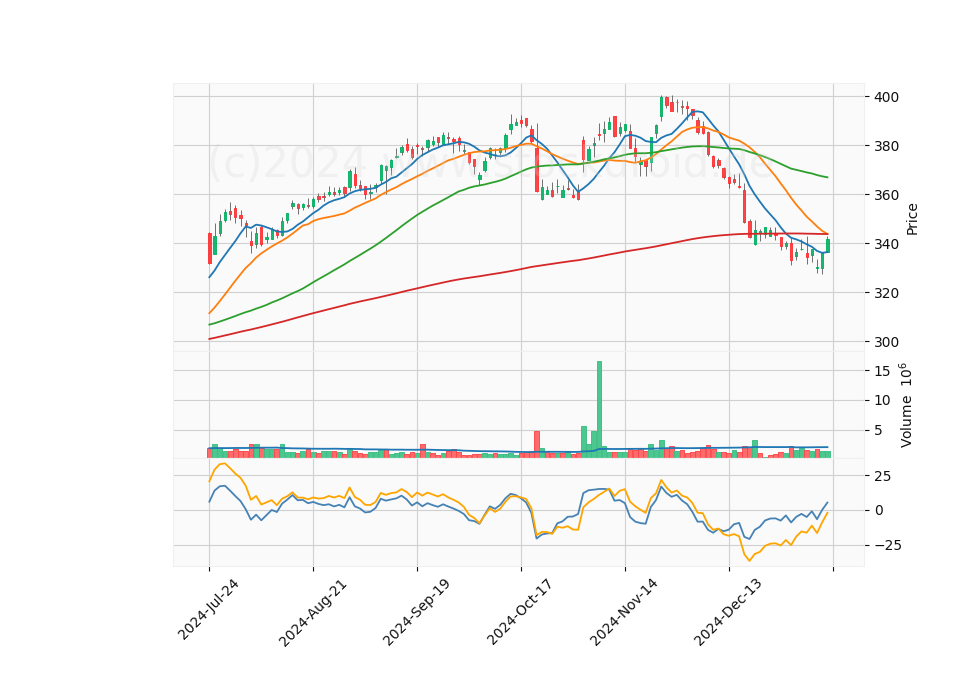Click the tallest green volume bar
960x690 pixels.
599,409
